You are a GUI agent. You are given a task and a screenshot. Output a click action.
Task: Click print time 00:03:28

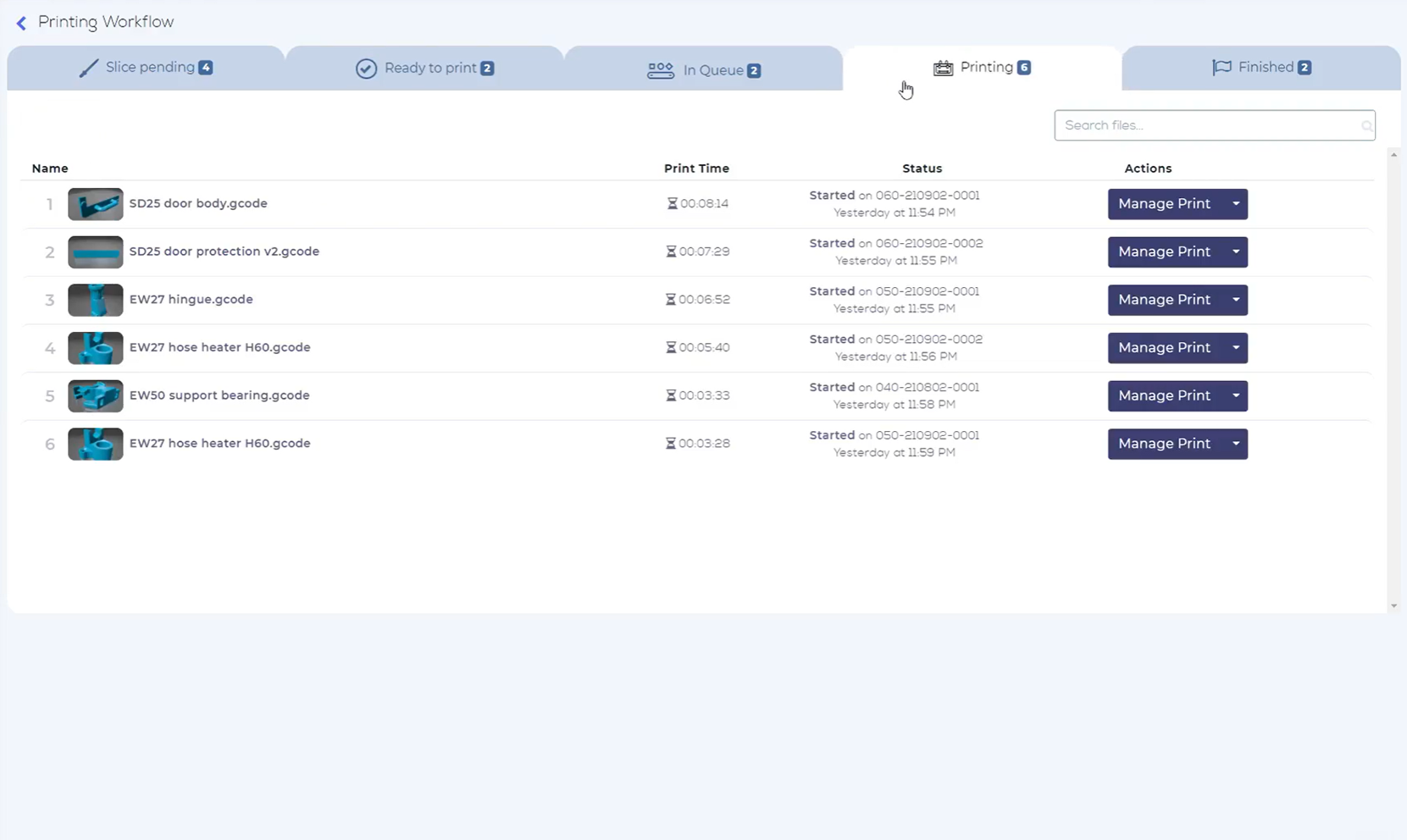pyautogui.click(x=704, y=444)
